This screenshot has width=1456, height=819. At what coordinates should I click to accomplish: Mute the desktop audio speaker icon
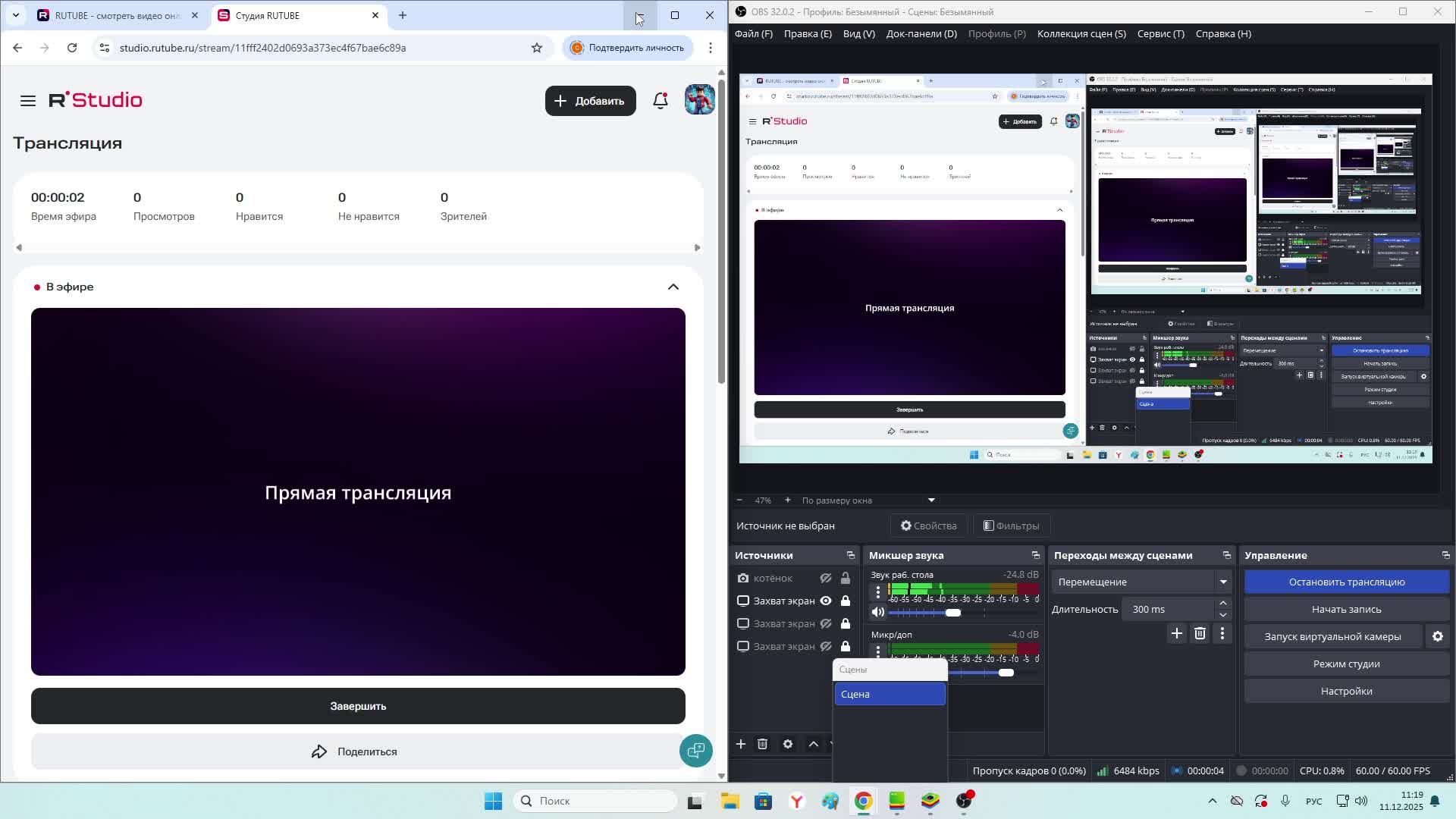click(x=878, y=612)
